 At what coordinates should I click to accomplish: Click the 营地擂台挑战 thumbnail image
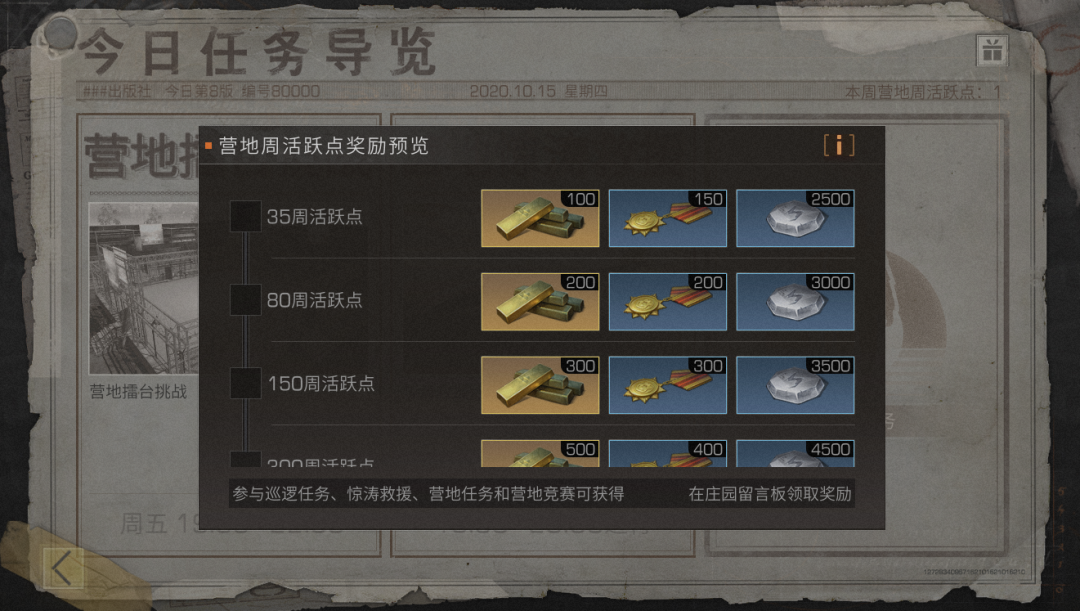coord(144,288)
